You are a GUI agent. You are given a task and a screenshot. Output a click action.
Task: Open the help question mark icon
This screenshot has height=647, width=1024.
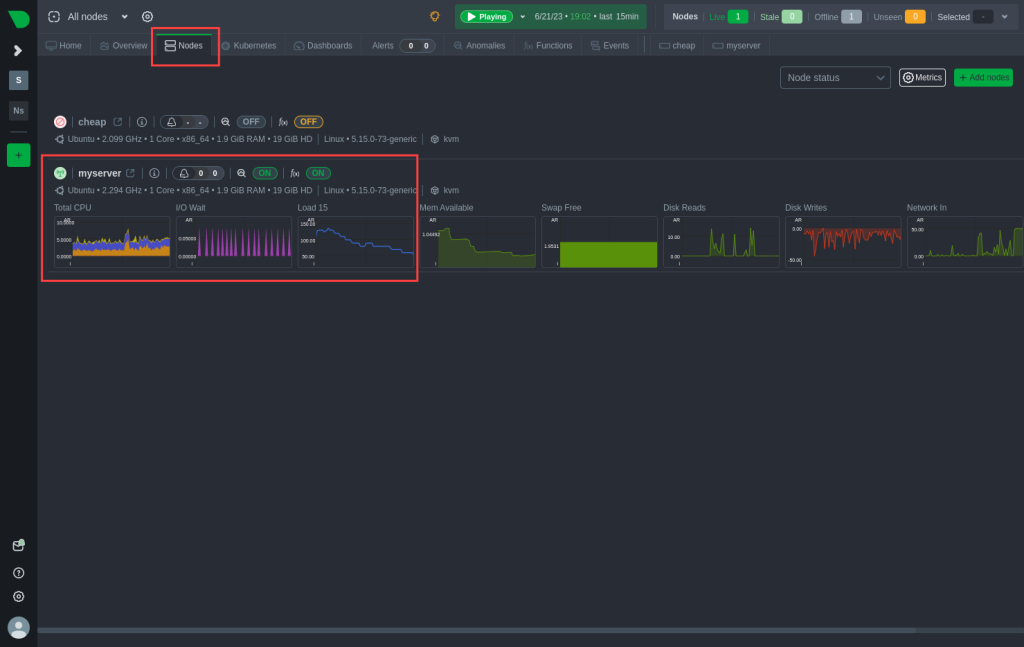pyautogui.click(x=18, y=573)
